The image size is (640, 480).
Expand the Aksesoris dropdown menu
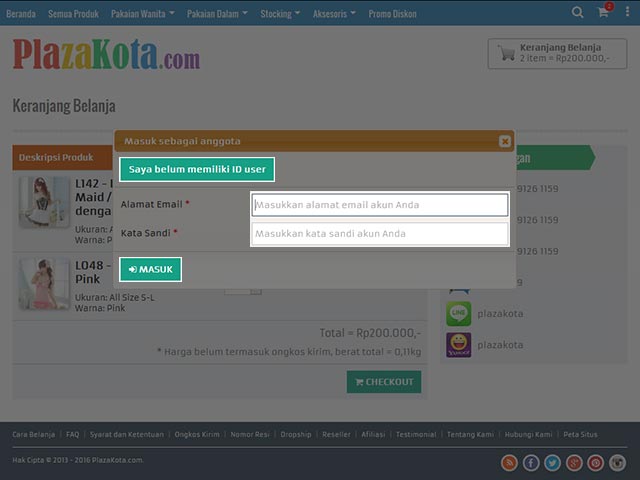point(335,14)
